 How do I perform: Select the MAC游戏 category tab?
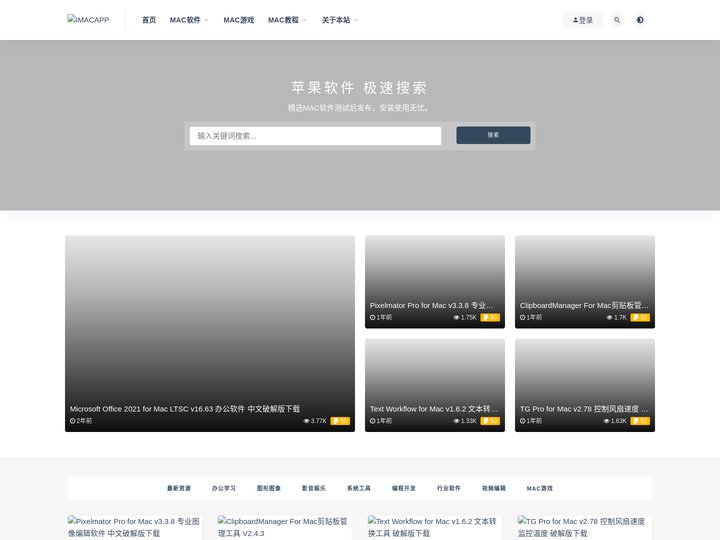[540, 488]
